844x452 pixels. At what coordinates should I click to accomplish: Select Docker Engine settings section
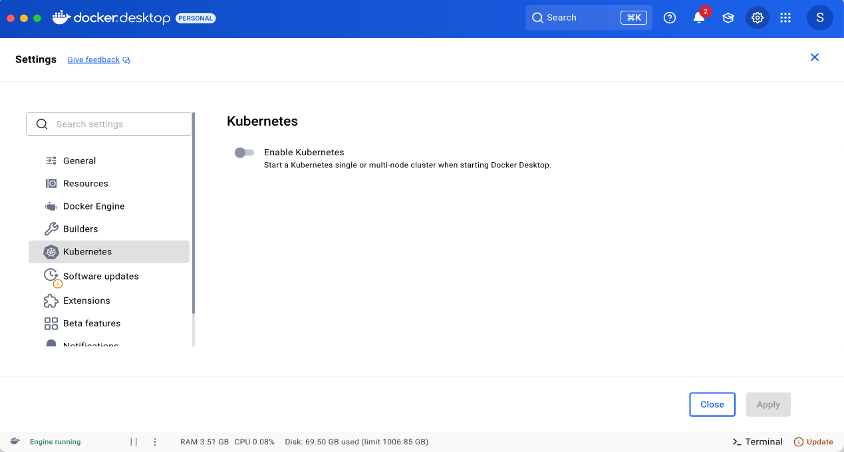(109, 206)
